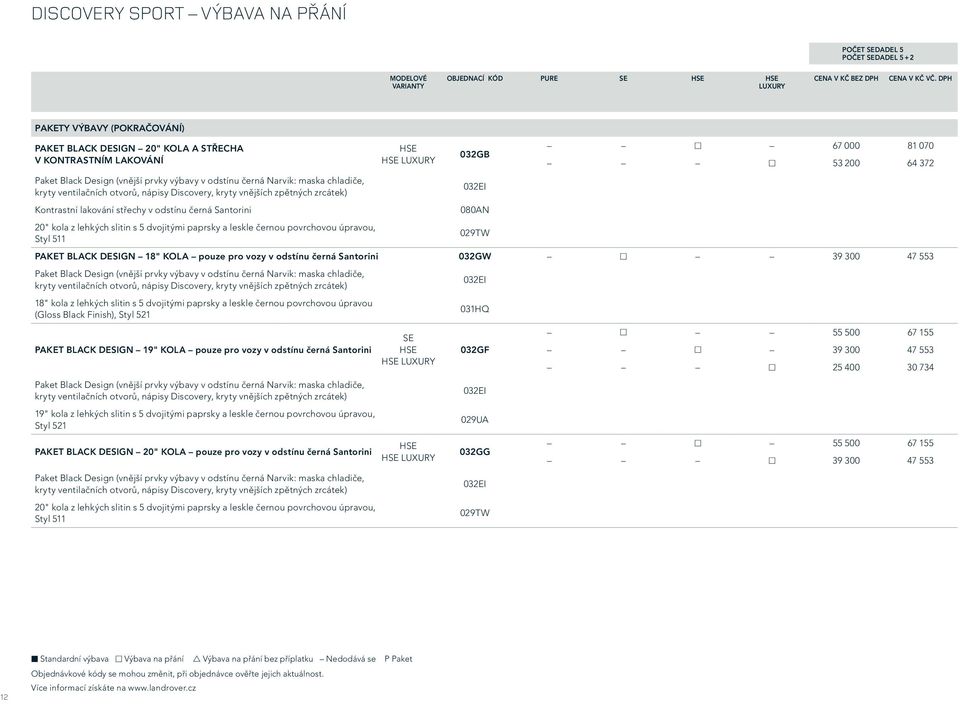Click Kontrastní lakování střechy v odstínu černá Santorini
960x704 pixels.
[x=143, y=210]
